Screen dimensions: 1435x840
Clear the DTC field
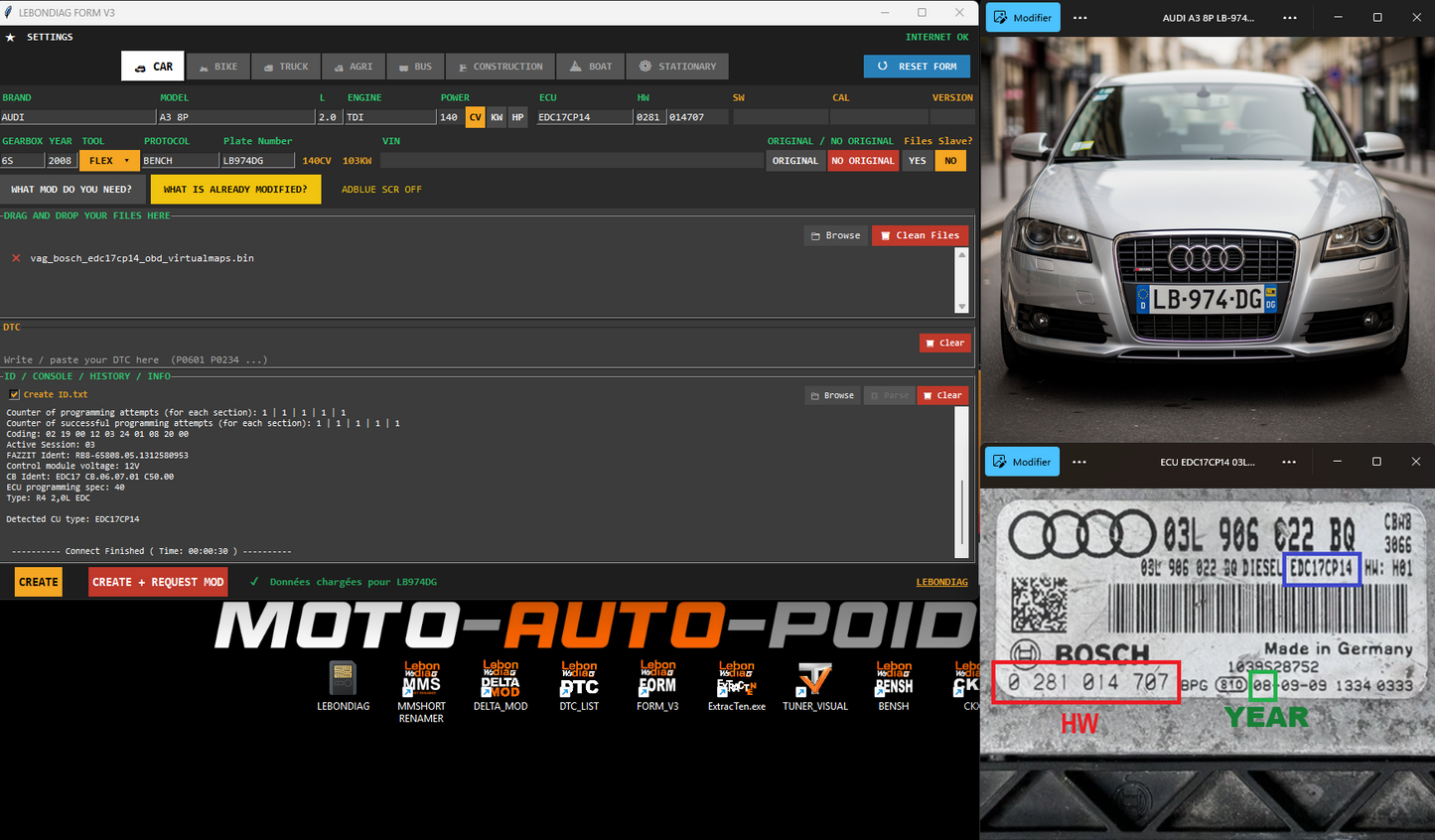click(x=944, y=343)
